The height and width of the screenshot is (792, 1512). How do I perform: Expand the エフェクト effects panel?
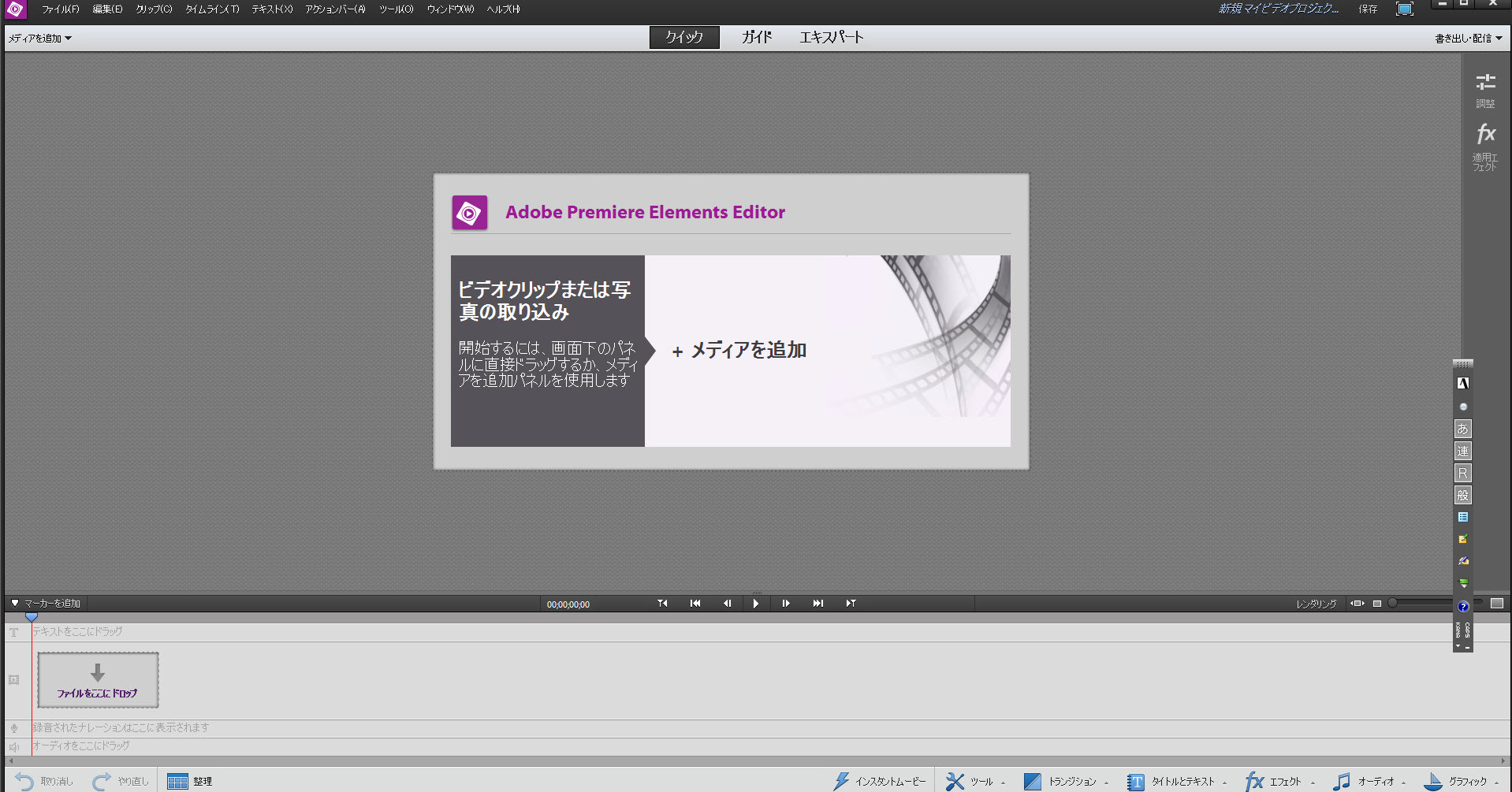point(1279,781)
